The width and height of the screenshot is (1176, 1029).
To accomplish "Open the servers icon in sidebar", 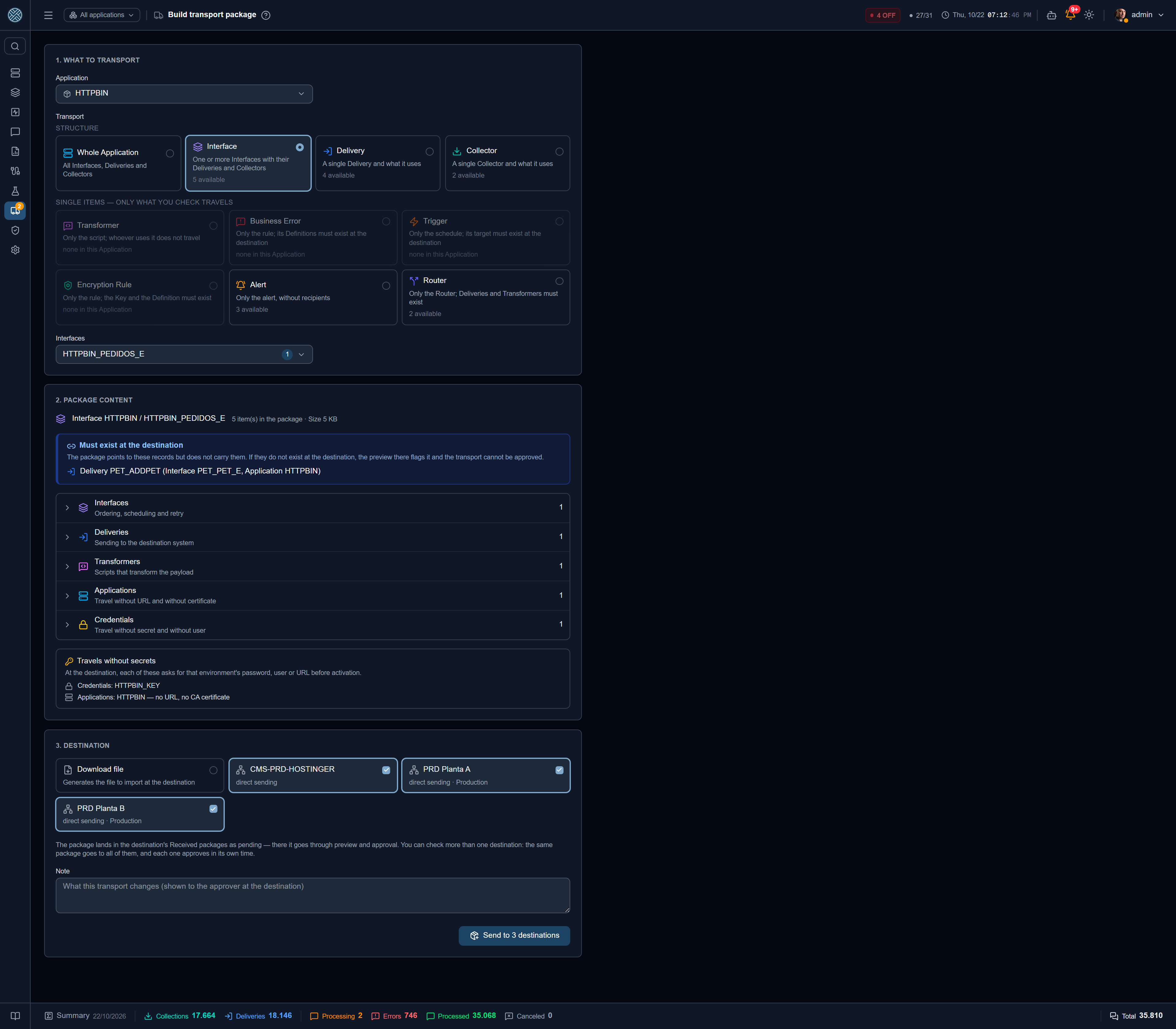I will 15,73.
